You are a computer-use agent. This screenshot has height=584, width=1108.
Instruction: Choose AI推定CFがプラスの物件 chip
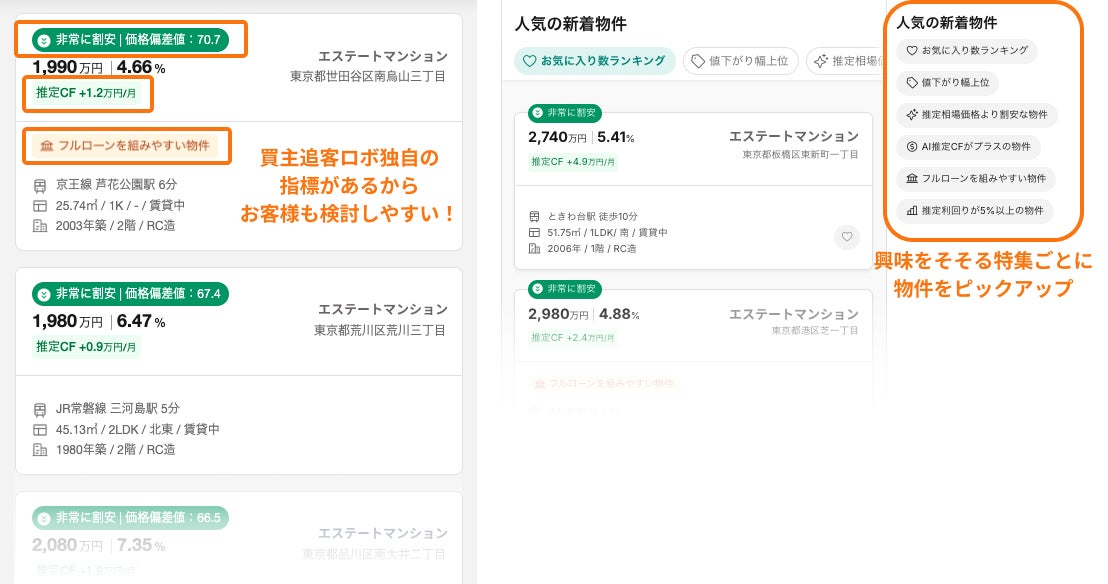pyautogui.click(x=968, y=147)
